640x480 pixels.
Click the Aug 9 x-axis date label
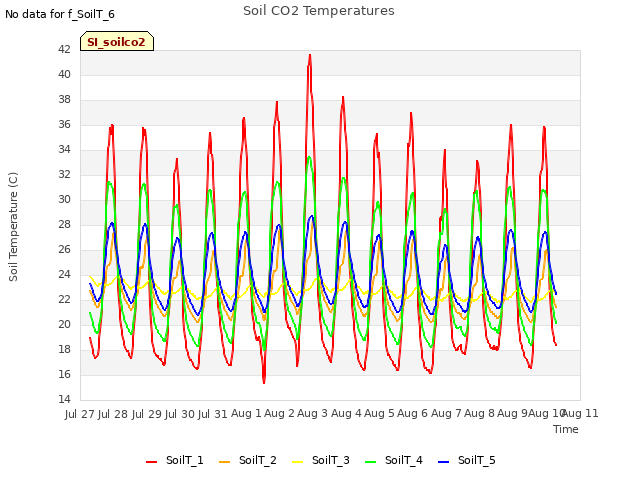[x=512, y=414]
